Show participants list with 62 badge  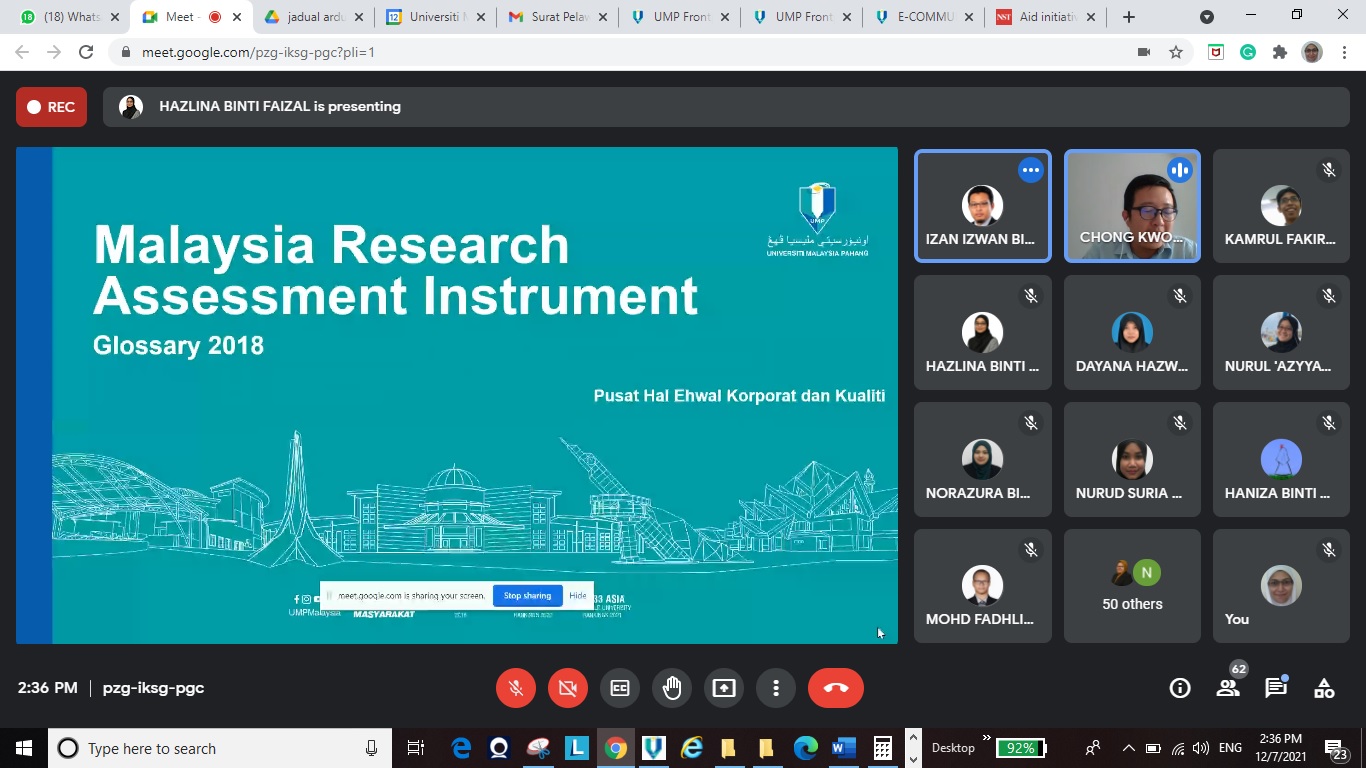point(1228,687)
